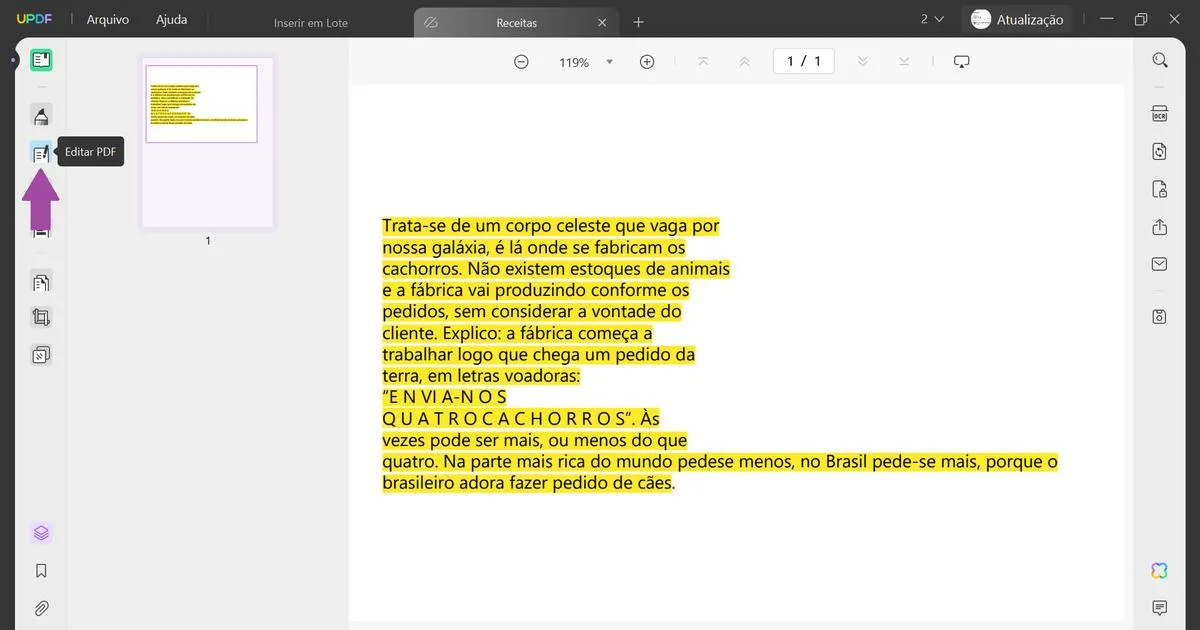Select the Crop pages tool
The image size is (1200, 630).
click(41, 317)
